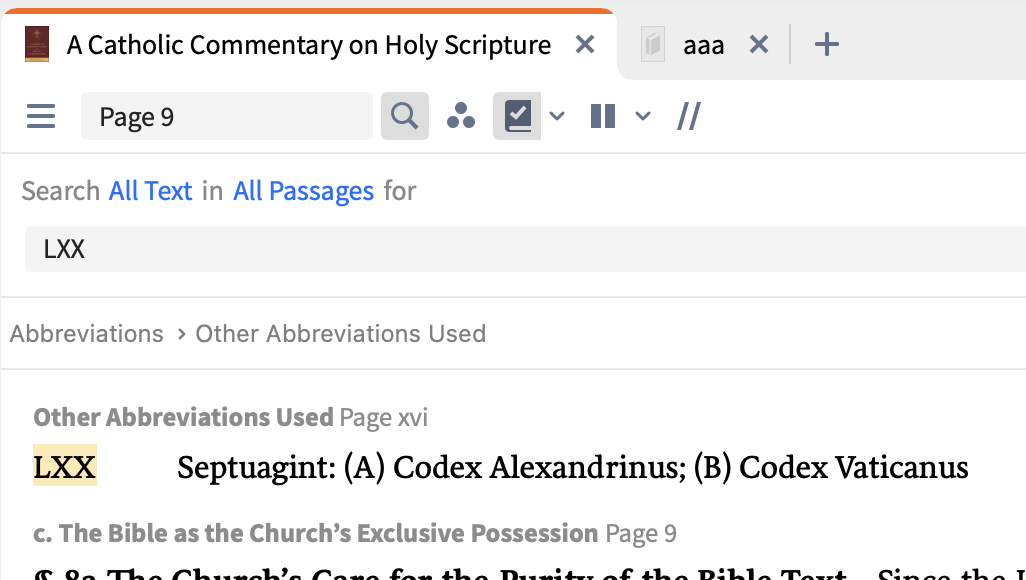Image resolution: width=1026 pixels, height=580 pixels.
Task: Toggle the reading plan checkmark book icon
Action: click(517, 117)
